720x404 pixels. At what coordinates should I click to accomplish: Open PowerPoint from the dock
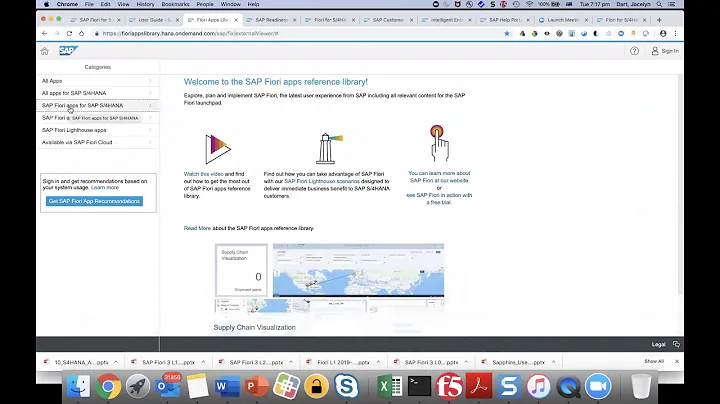(257, 386)
